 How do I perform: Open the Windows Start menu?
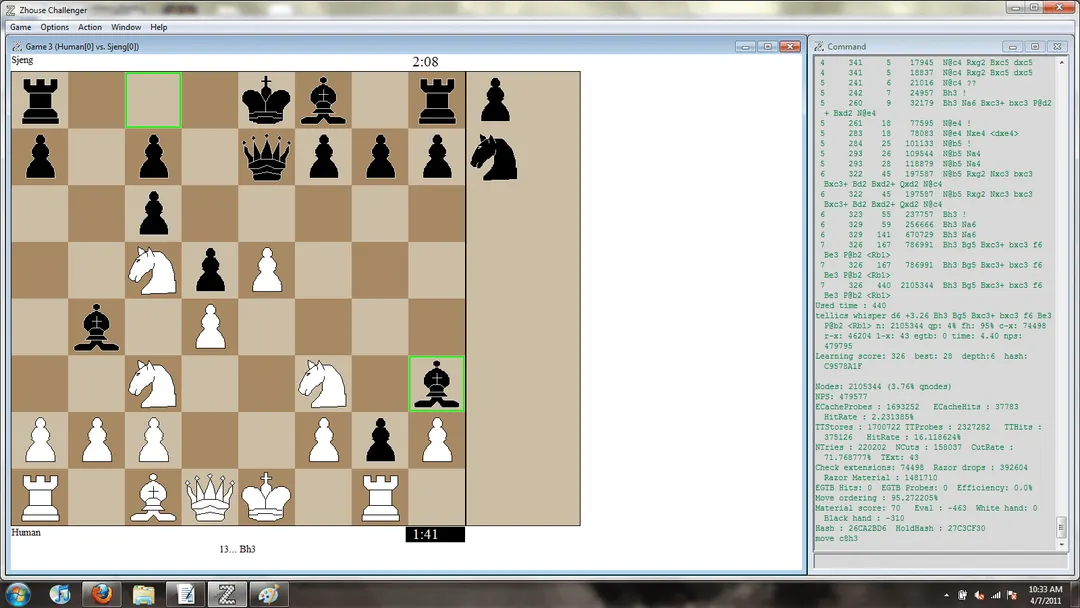click(17, 594)
